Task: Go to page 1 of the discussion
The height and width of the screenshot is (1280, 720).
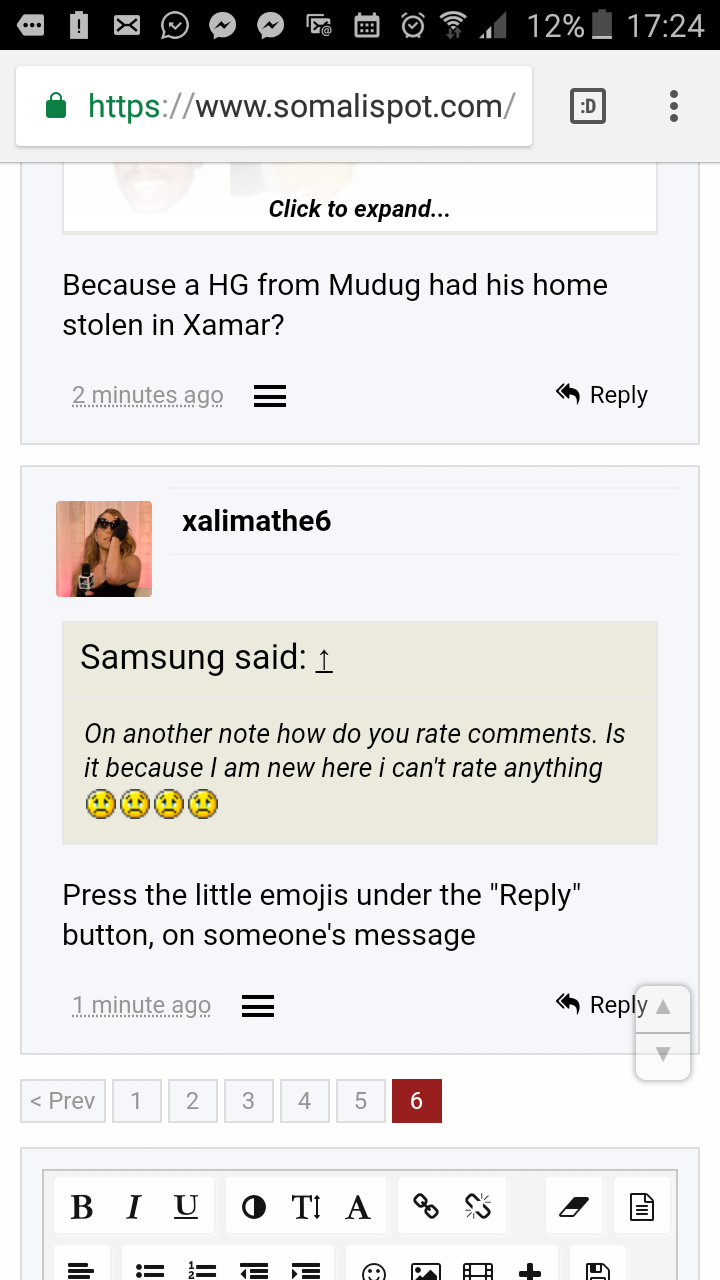Action: coord(136,1100)
